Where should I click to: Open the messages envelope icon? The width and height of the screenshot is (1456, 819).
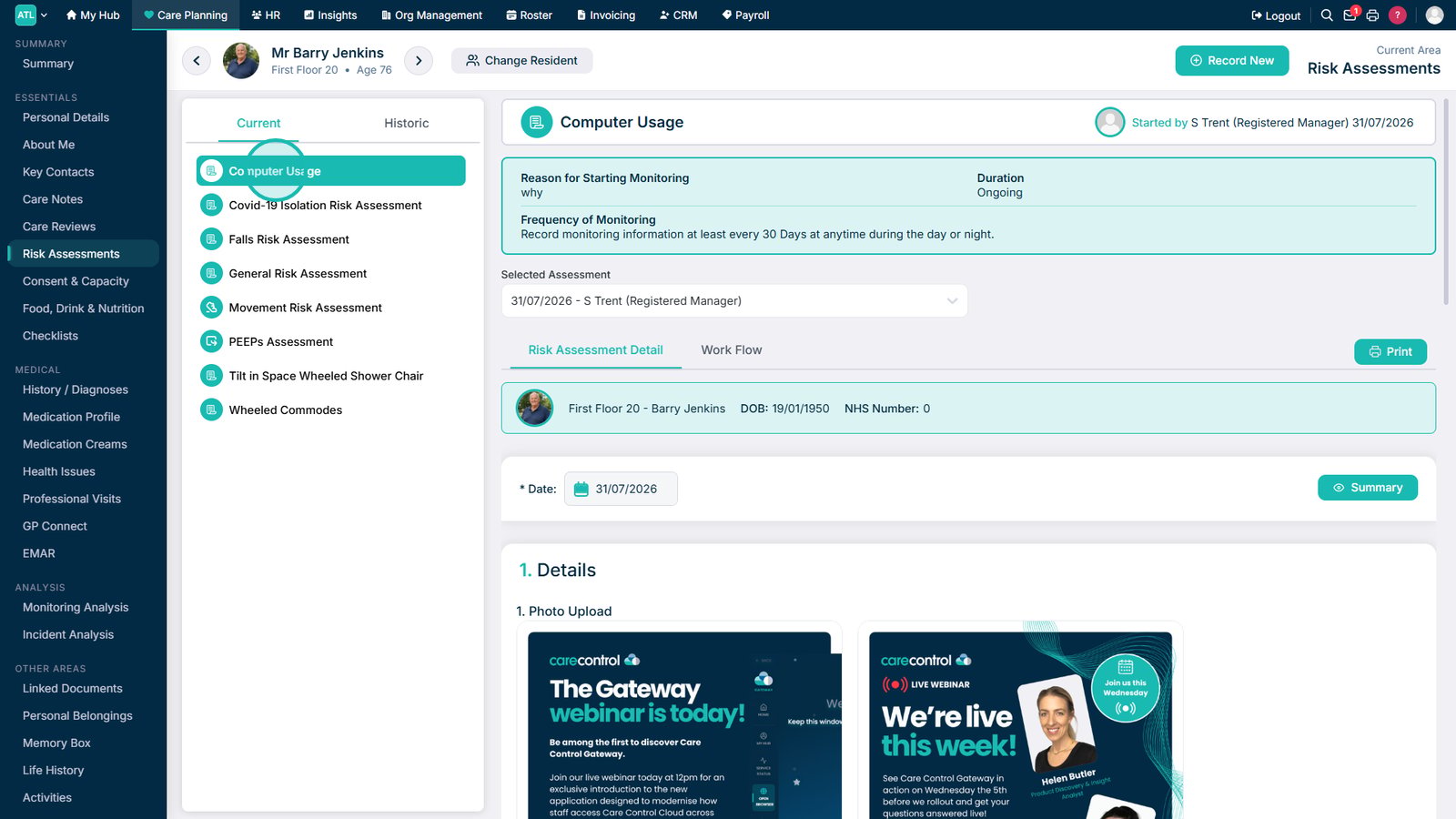point(1350,15)
